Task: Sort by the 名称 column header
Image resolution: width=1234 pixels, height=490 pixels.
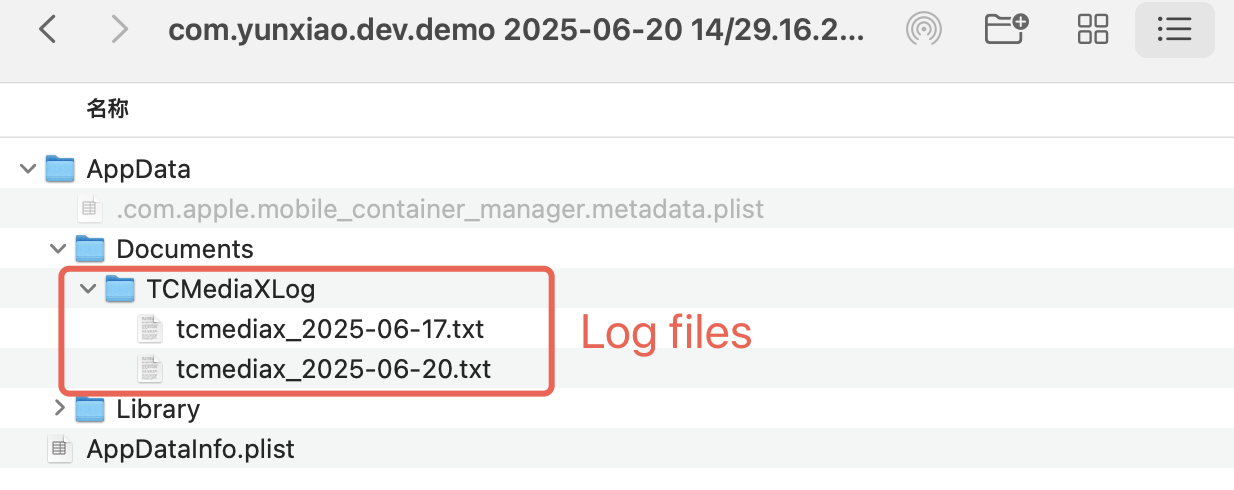Action: 108,109
